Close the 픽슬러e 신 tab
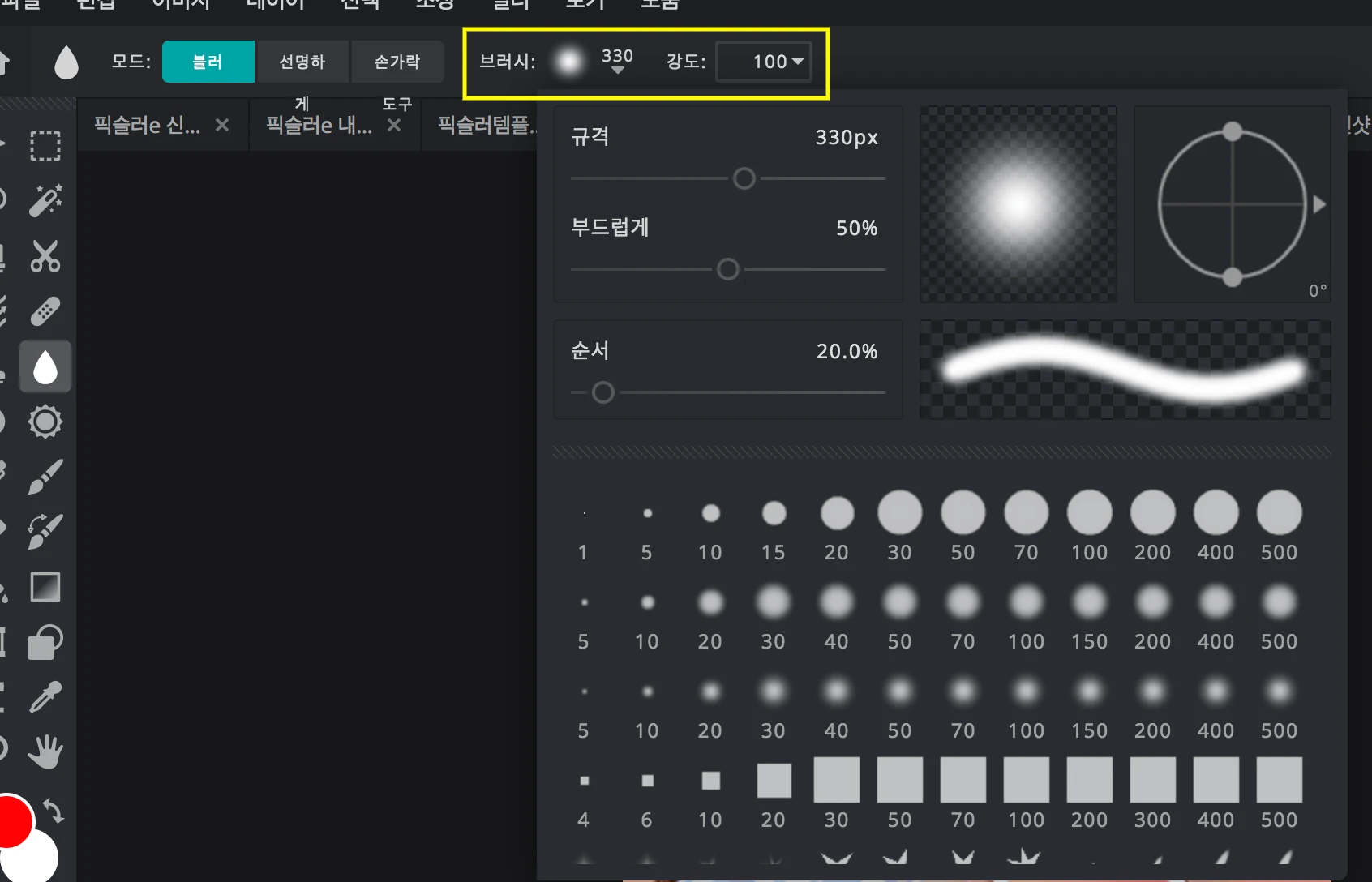1372x882 pixels. pos(221,125)
